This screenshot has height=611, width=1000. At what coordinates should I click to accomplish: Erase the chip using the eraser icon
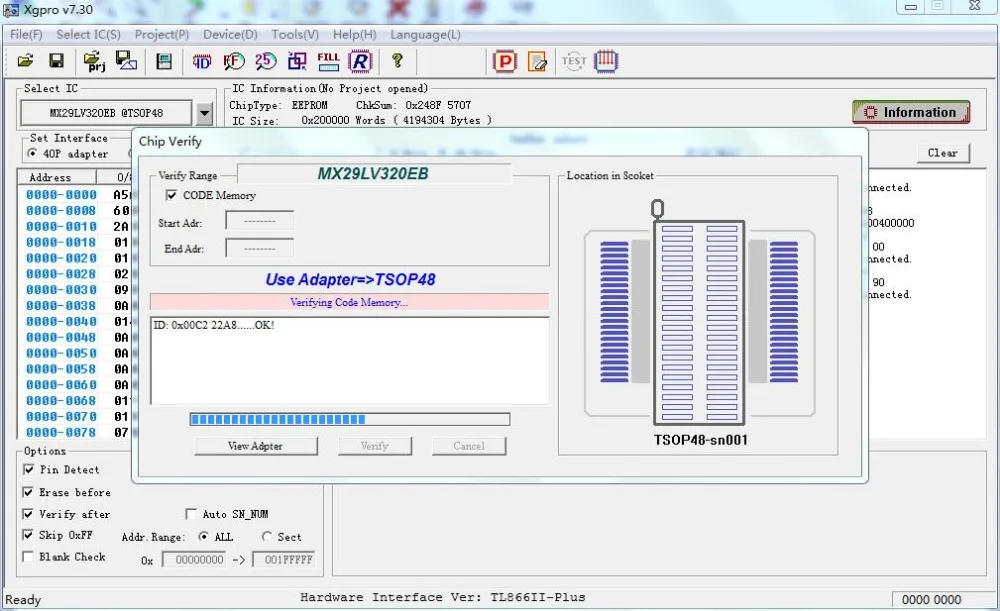tap(537, 61)
